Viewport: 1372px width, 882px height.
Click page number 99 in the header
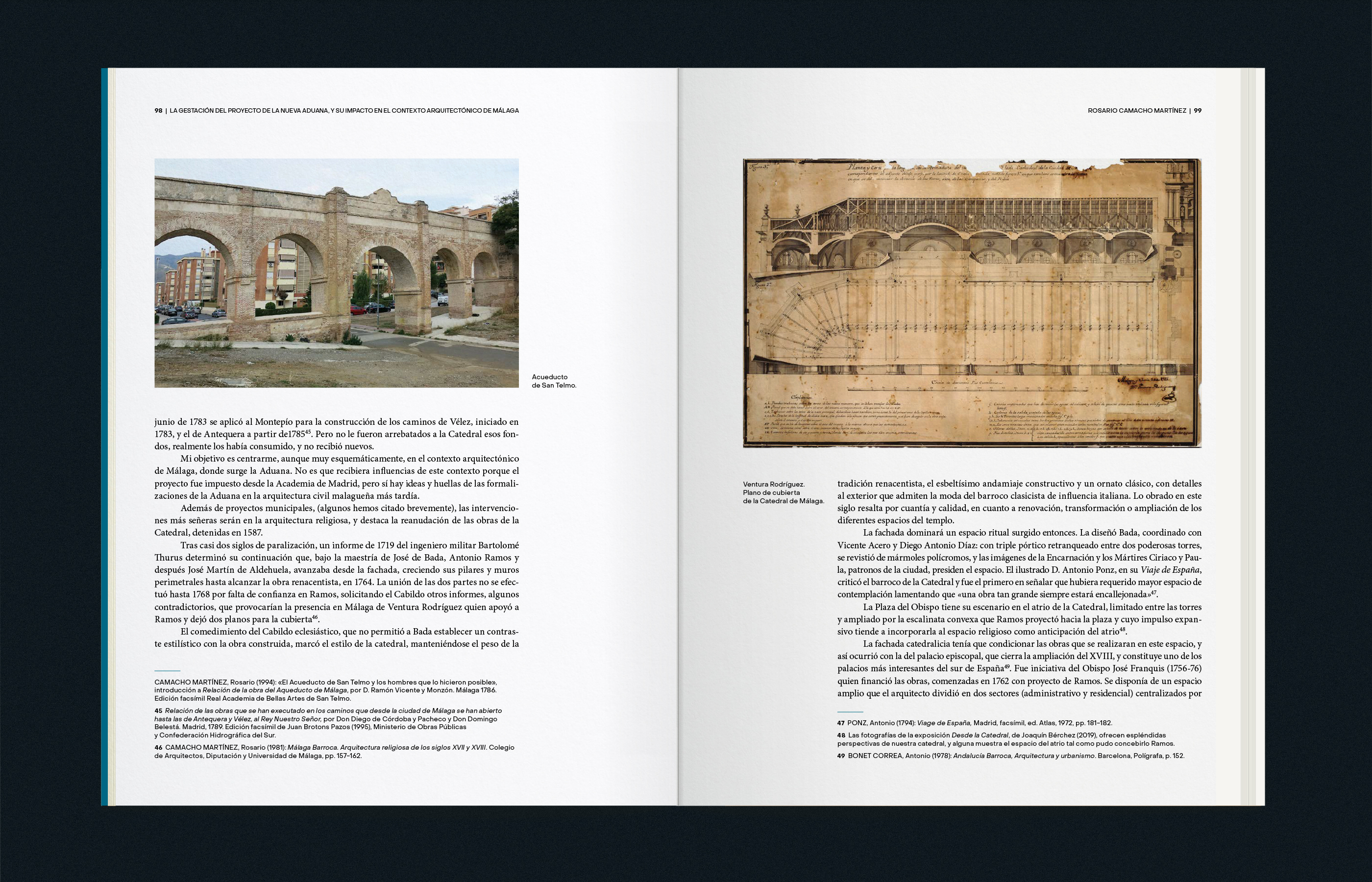[x=1198, y=111]
